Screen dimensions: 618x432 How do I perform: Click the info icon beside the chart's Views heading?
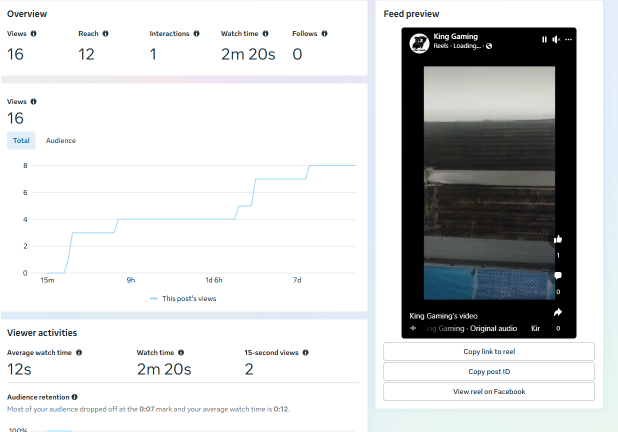pos(34,101)
